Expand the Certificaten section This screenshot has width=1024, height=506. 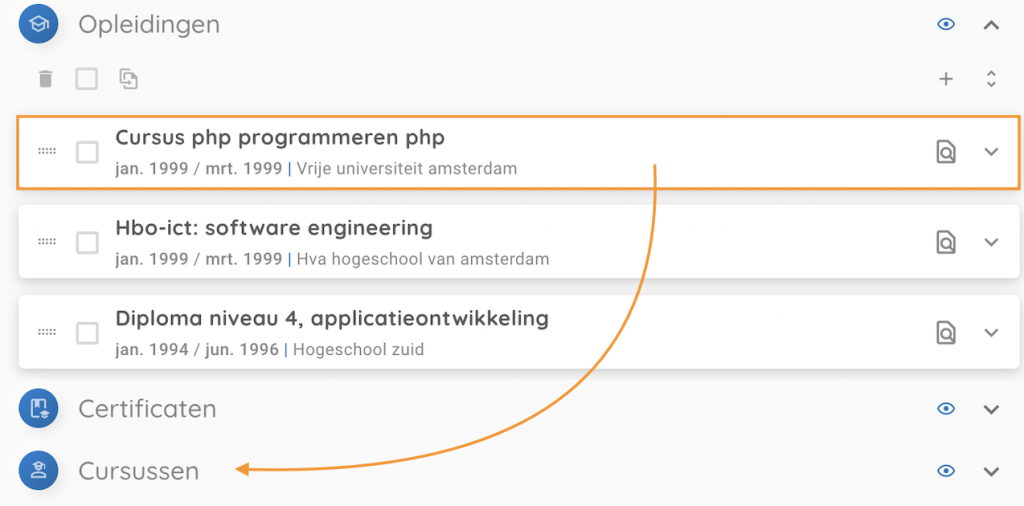click(x=991, y=408)
